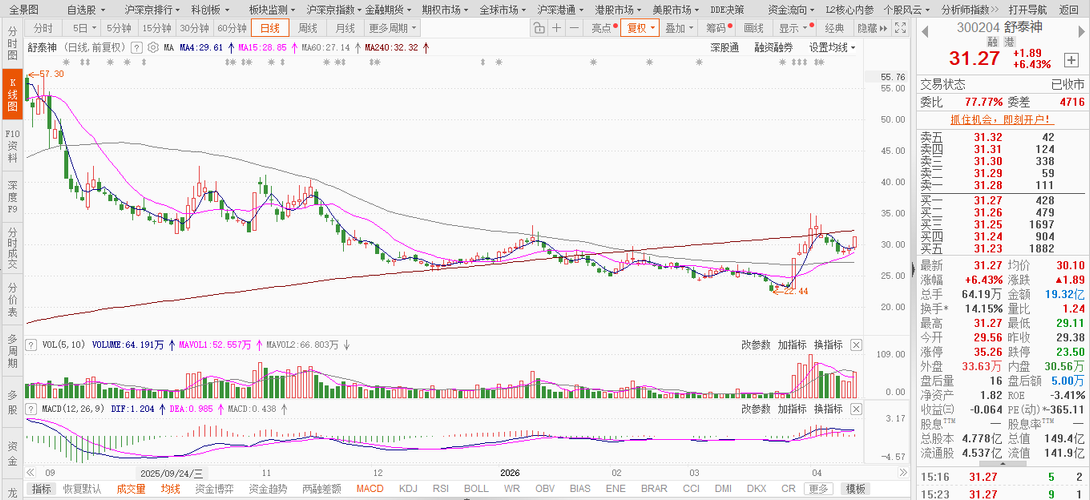
Task: Close the MACD indicator panel
Action: coord(856,409)
